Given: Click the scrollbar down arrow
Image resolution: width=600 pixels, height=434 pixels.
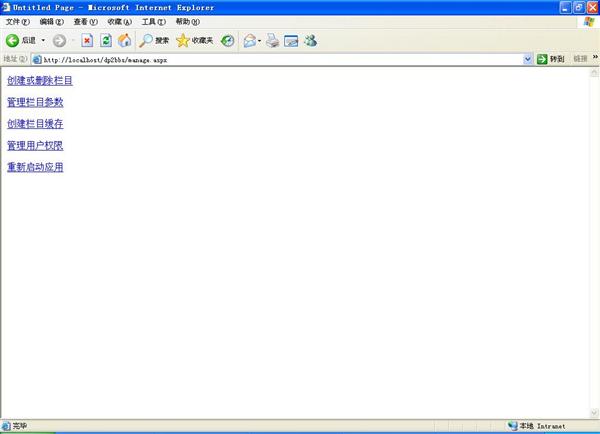Looking at the screenshot, I should (x=594, y=413).
